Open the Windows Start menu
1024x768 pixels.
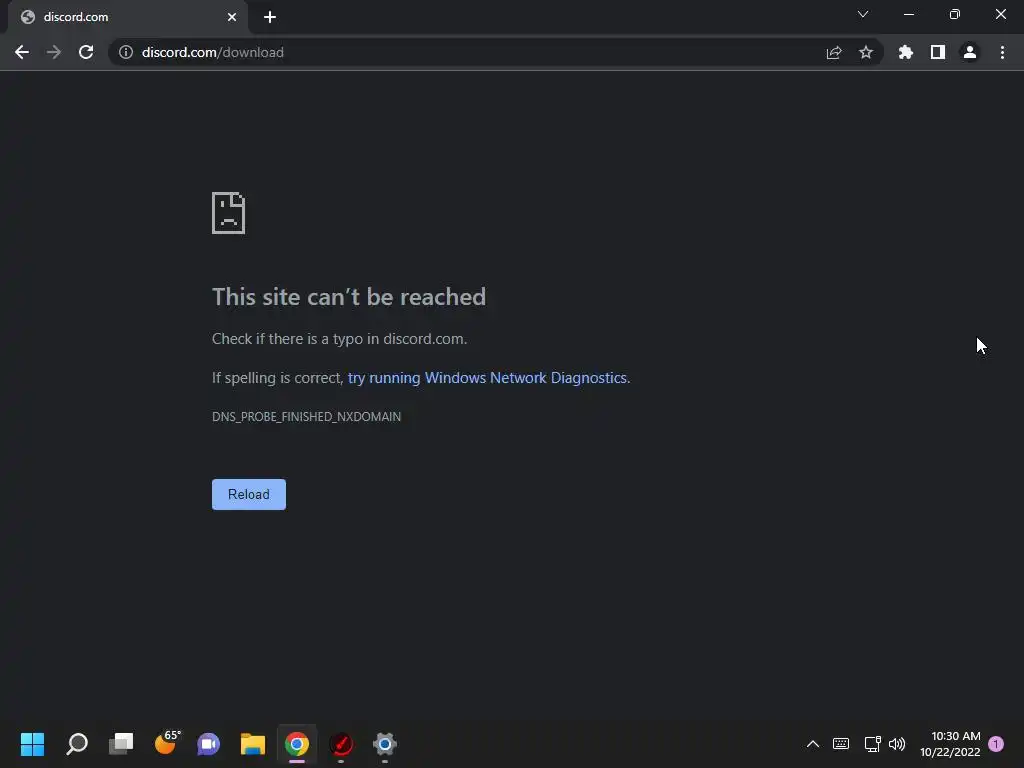click(x=32, y=744)
